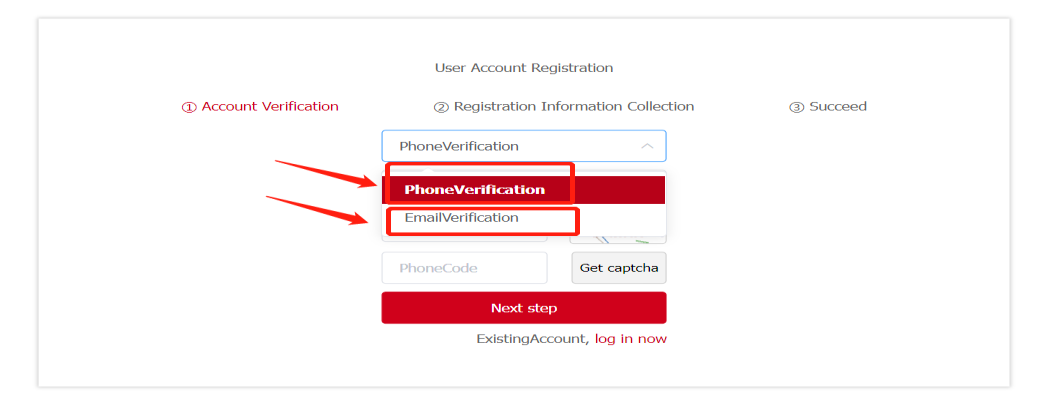Jump to the Succeed step
Viewport: 1049px width, 400px height.
pyautogui.click(x=837, y=106)
